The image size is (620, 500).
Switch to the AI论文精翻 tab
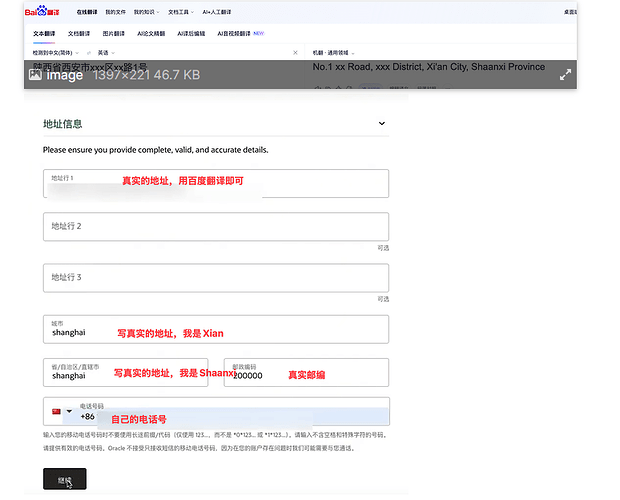click(x=151, y=34)
